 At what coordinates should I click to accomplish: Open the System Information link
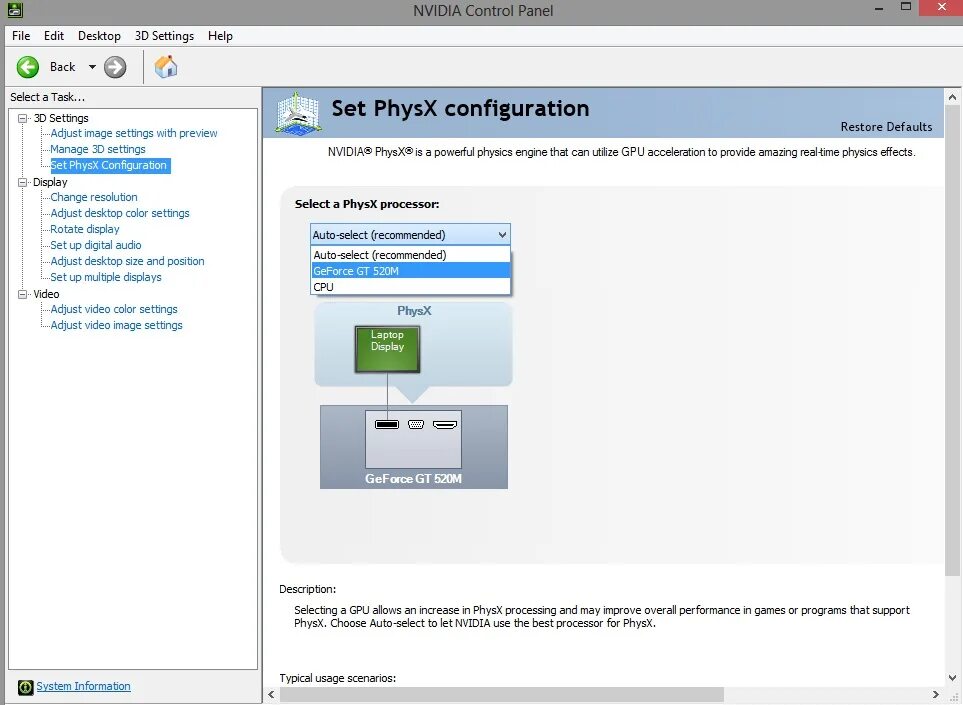[x=84, y=686]
